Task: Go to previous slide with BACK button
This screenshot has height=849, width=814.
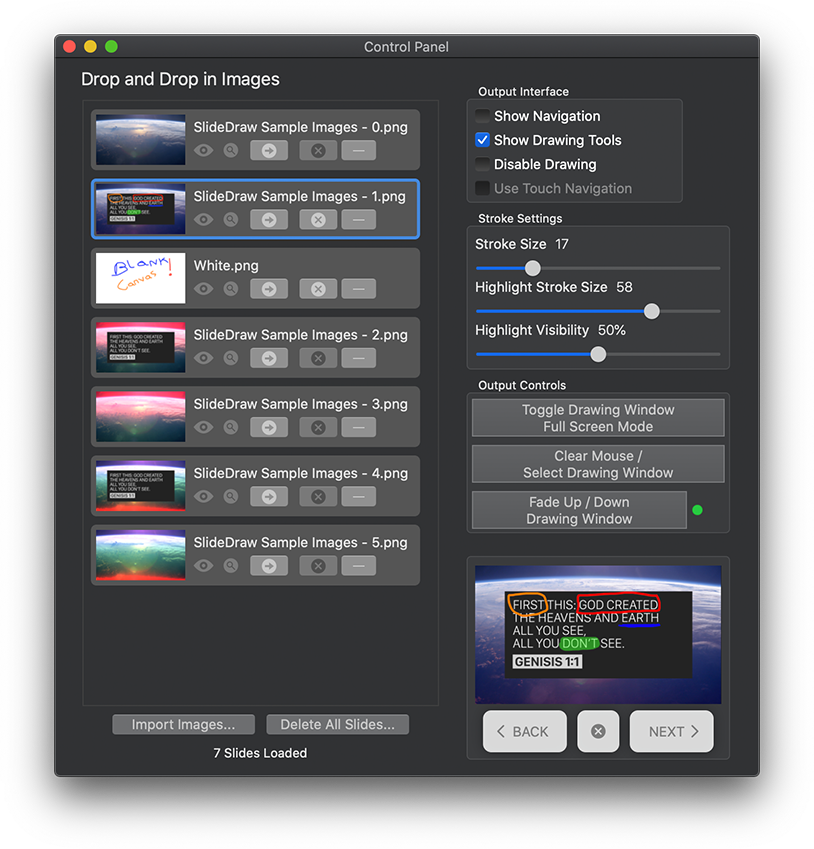Action: 525,732
